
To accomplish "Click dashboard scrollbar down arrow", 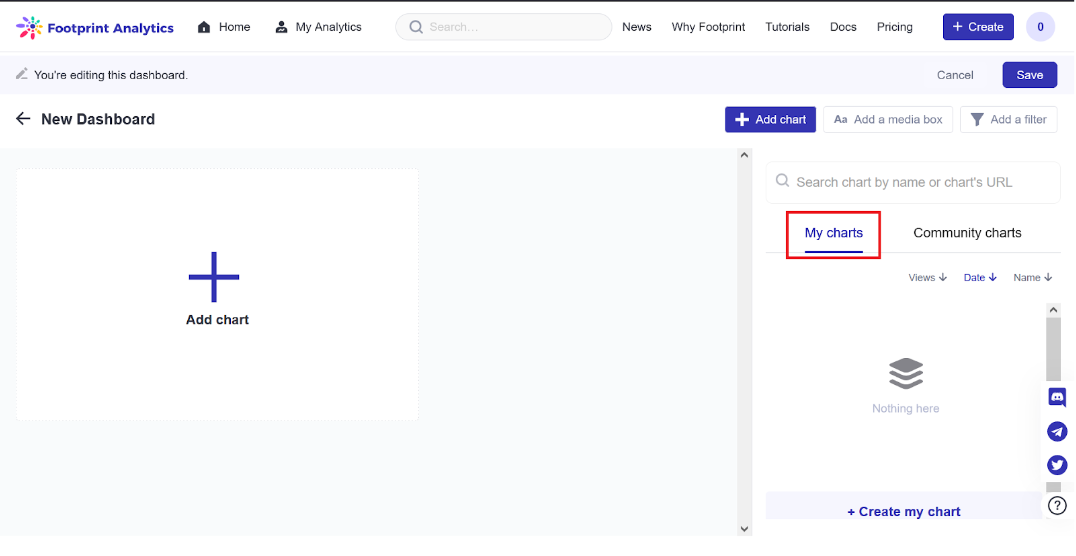I will click(744, 529).
